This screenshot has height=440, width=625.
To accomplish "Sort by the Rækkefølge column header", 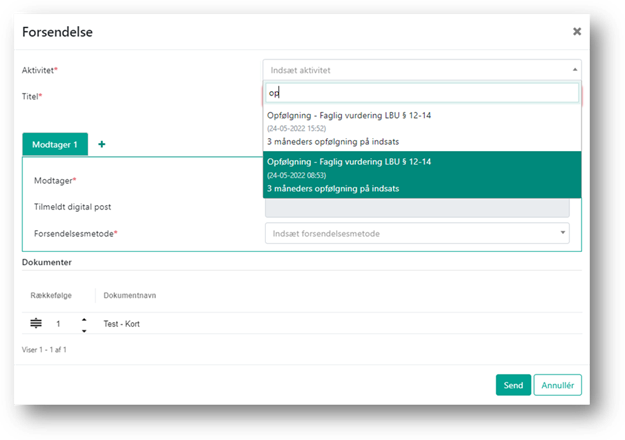I will 52,295.
